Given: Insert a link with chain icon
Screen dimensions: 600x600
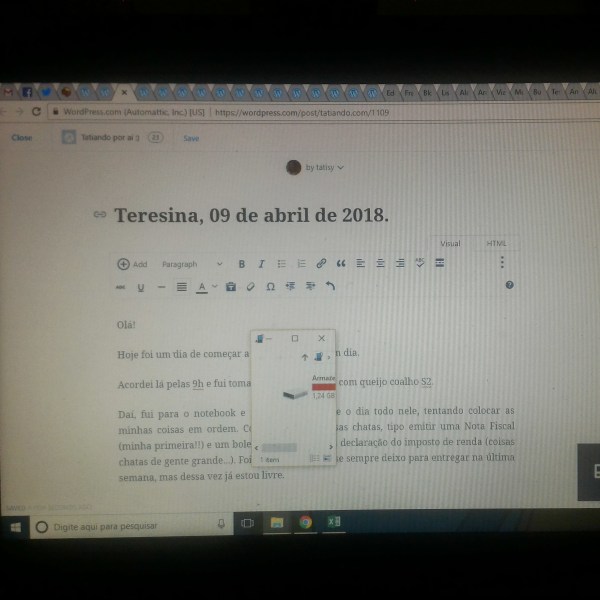Looking at the screenshot, I should coord(321,264).
